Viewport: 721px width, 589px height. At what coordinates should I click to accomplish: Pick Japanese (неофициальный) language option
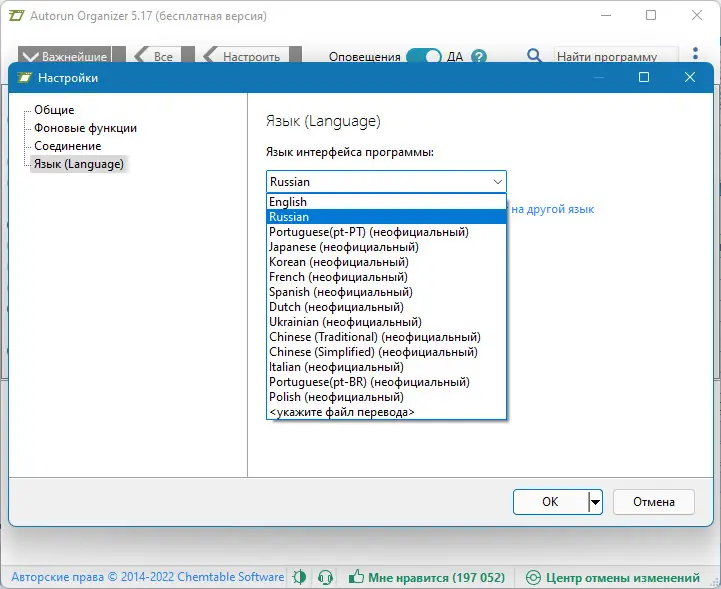pos(386,247)
